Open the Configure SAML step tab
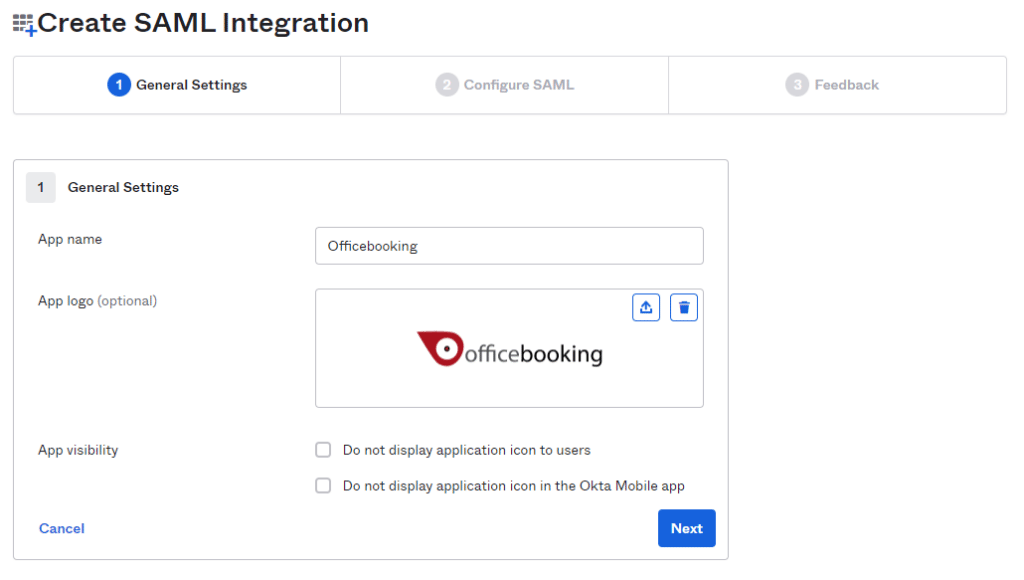Screen dimensions: 1024x580 tap(505, 85)
